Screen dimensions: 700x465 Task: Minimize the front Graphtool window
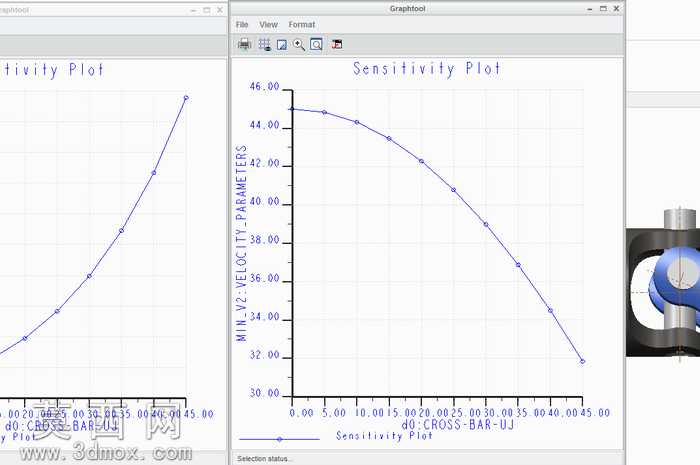pos(590,9)
